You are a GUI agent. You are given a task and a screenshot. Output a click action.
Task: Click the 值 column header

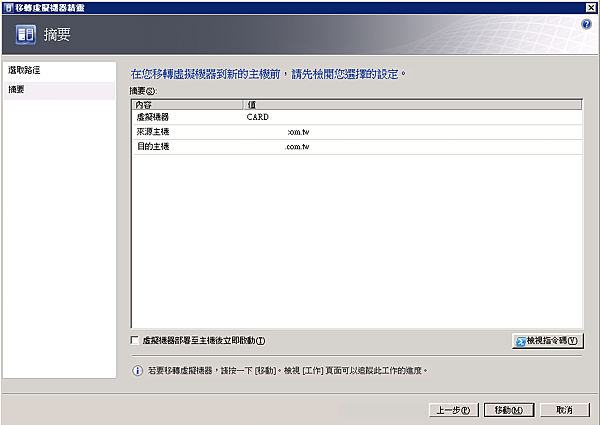(x=413, y=104)
